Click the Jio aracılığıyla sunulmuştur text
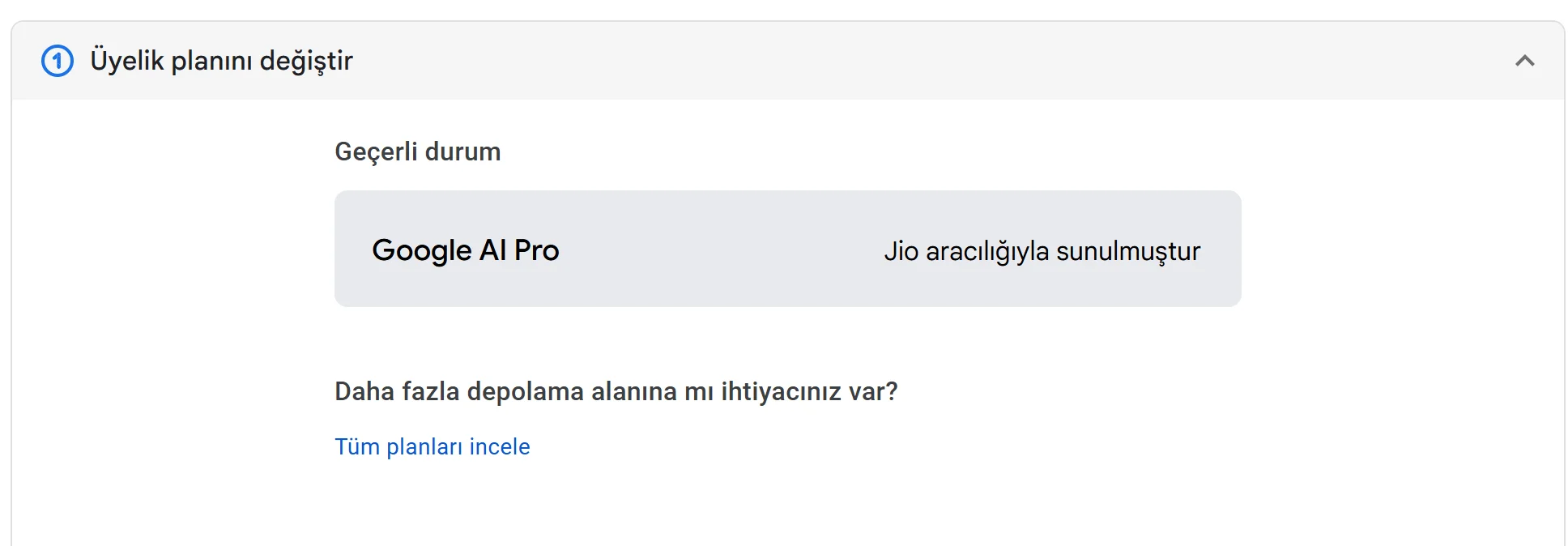 tap(1042, 251)
